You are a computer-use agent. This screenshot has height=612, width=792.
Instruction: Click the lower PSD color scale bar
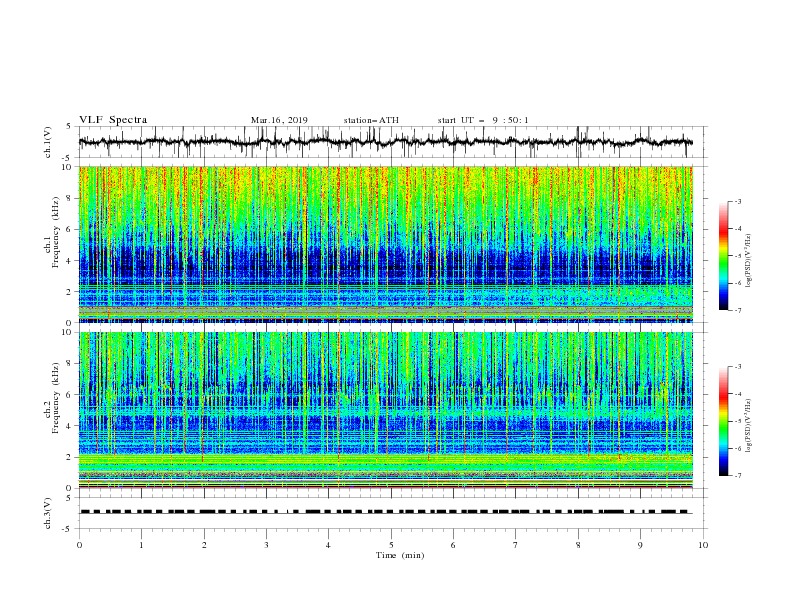(723, 421)
